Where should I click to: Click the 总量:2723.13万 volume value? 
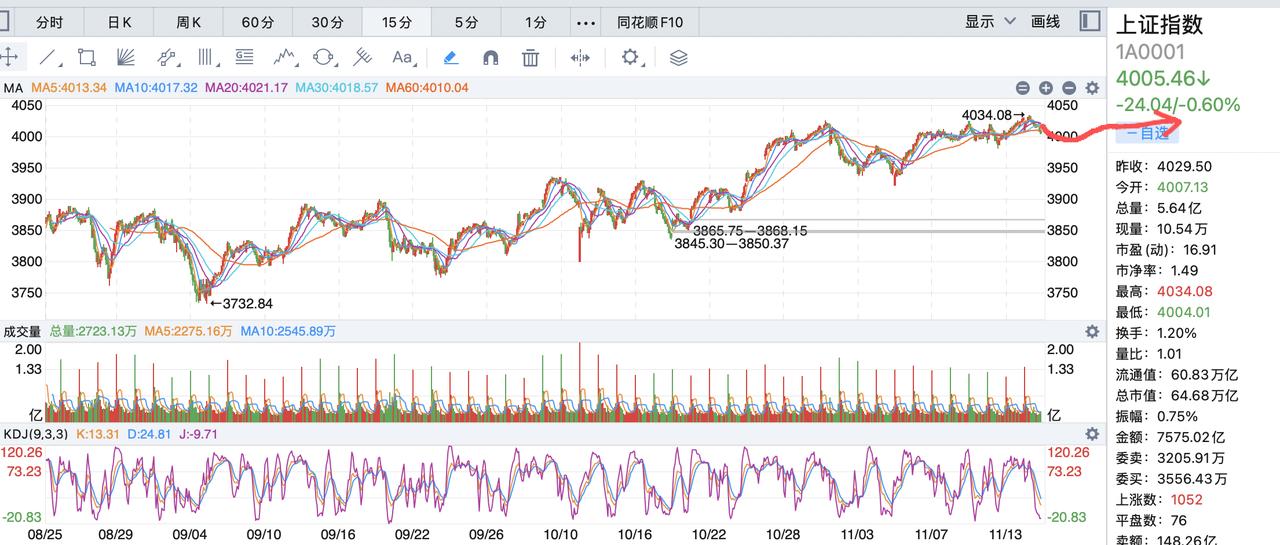(x=93, y=331)
